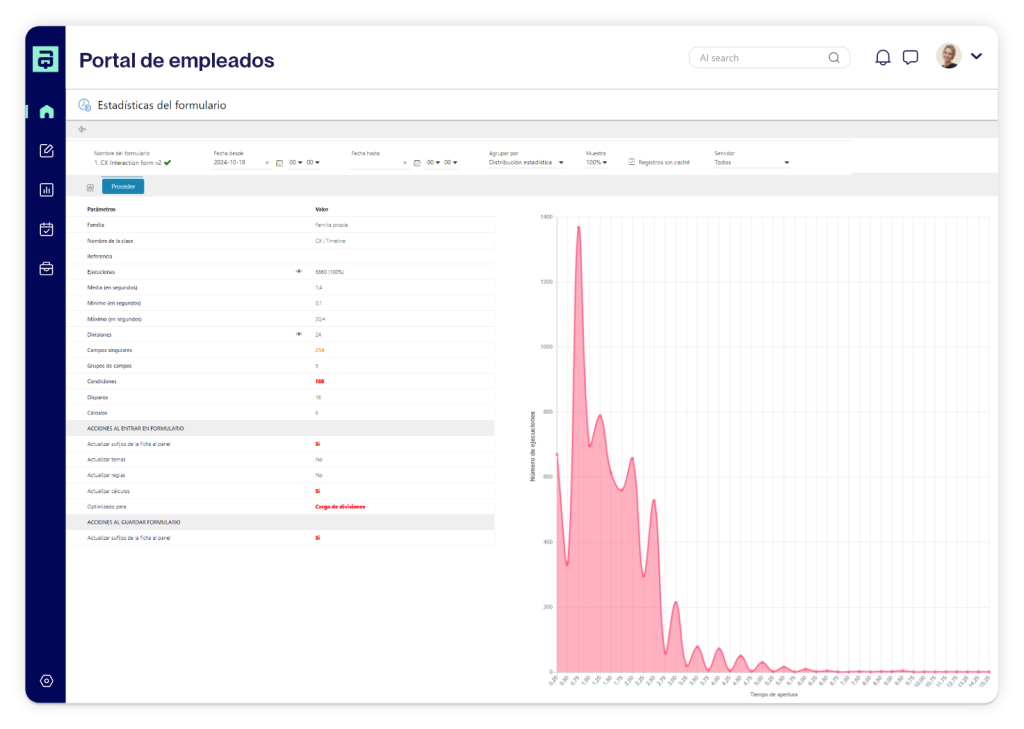Image resolution: width=1024 pixels, height=729 pixels.
Task: Open user profile menu chevron
Action: coord(976,57)
